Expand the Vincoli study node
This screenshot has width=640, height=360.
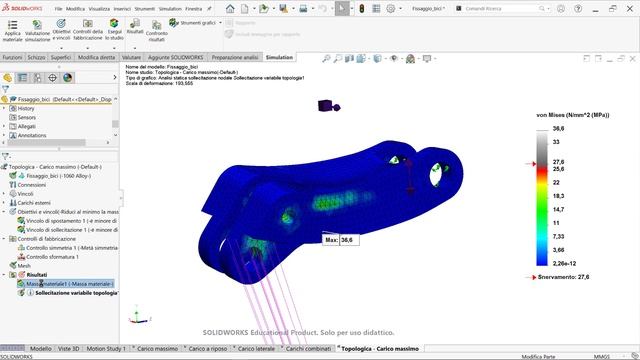[x=4, y=193]
